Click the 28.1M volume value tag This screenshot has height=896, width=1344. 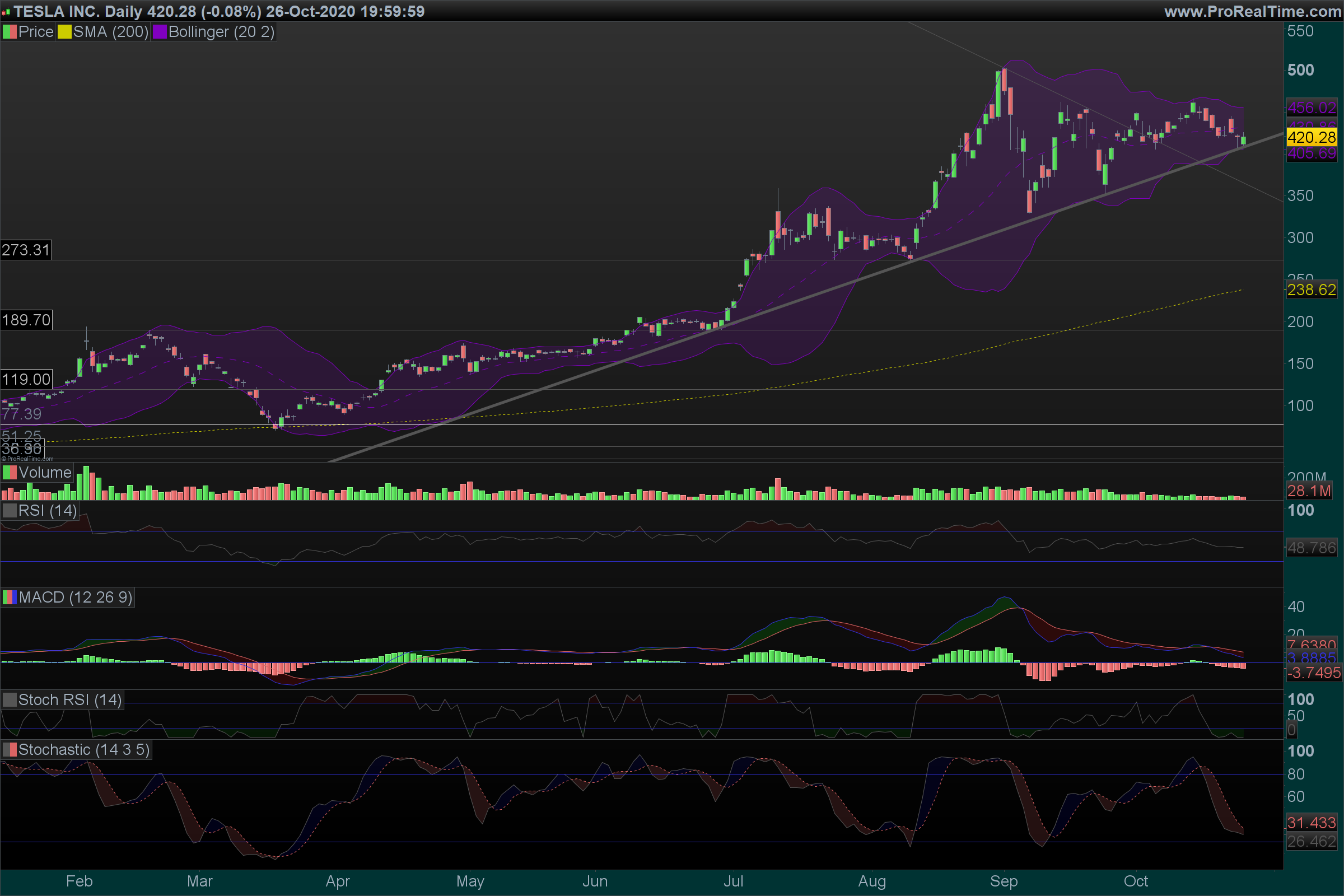1309,491
